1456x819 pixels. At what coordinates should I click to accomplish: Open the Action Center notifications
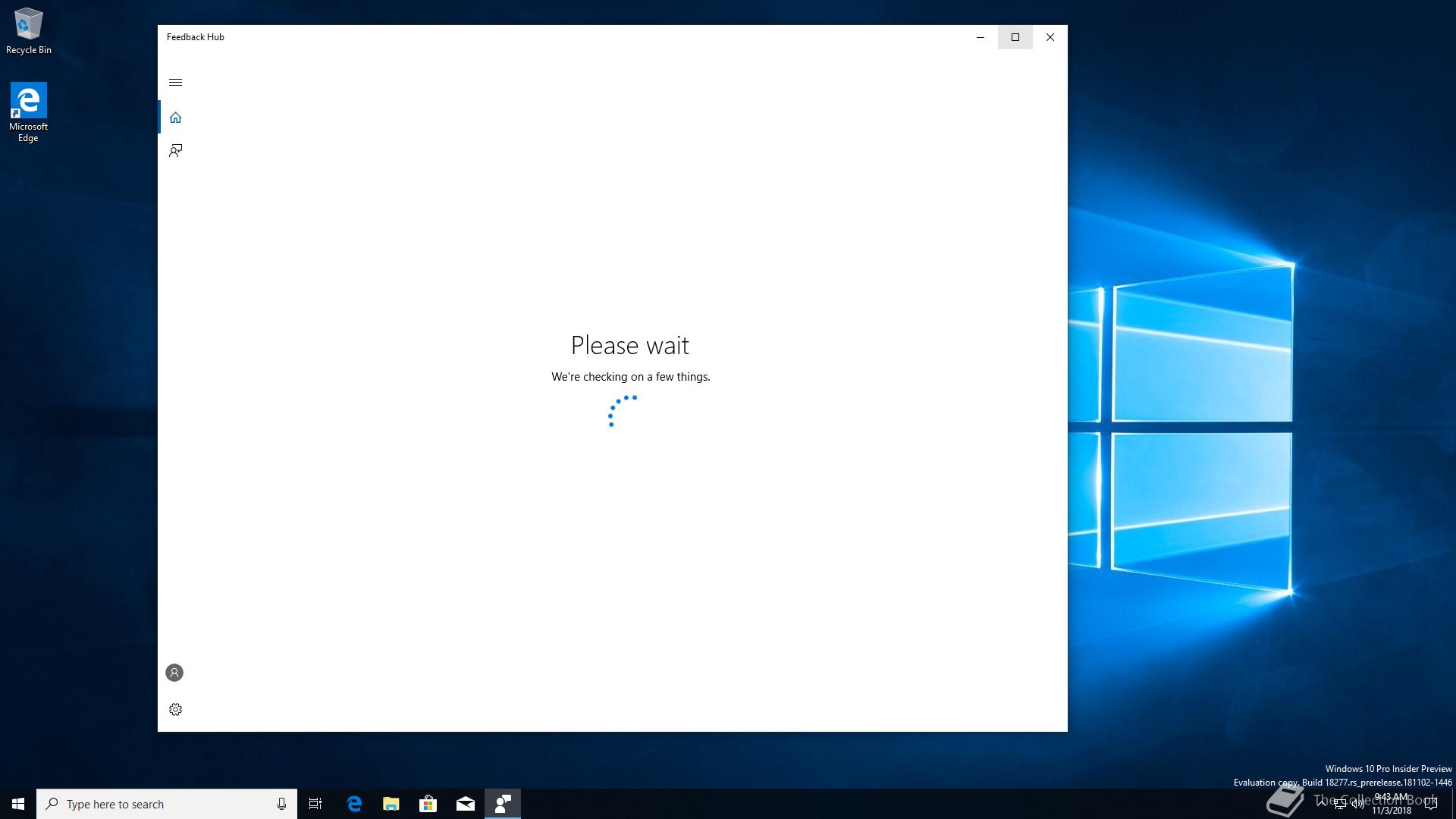tap(1431, 804)
